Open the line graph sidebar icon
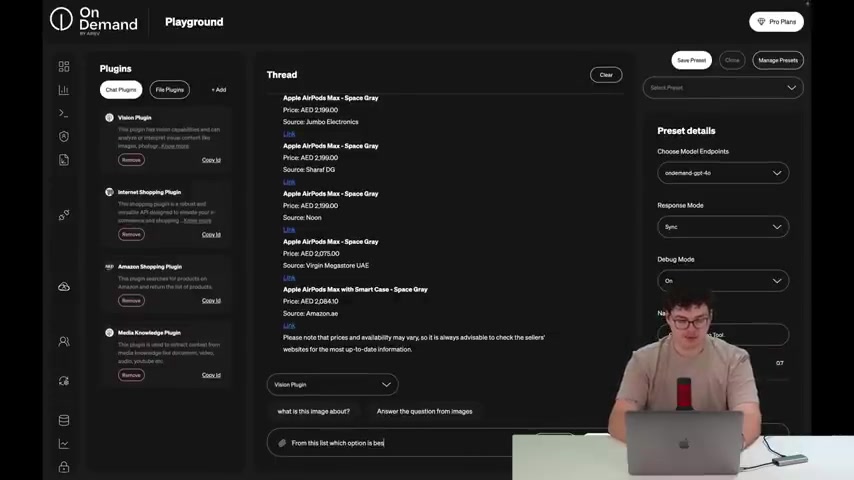The image size is (854, 480). point(64,444)
